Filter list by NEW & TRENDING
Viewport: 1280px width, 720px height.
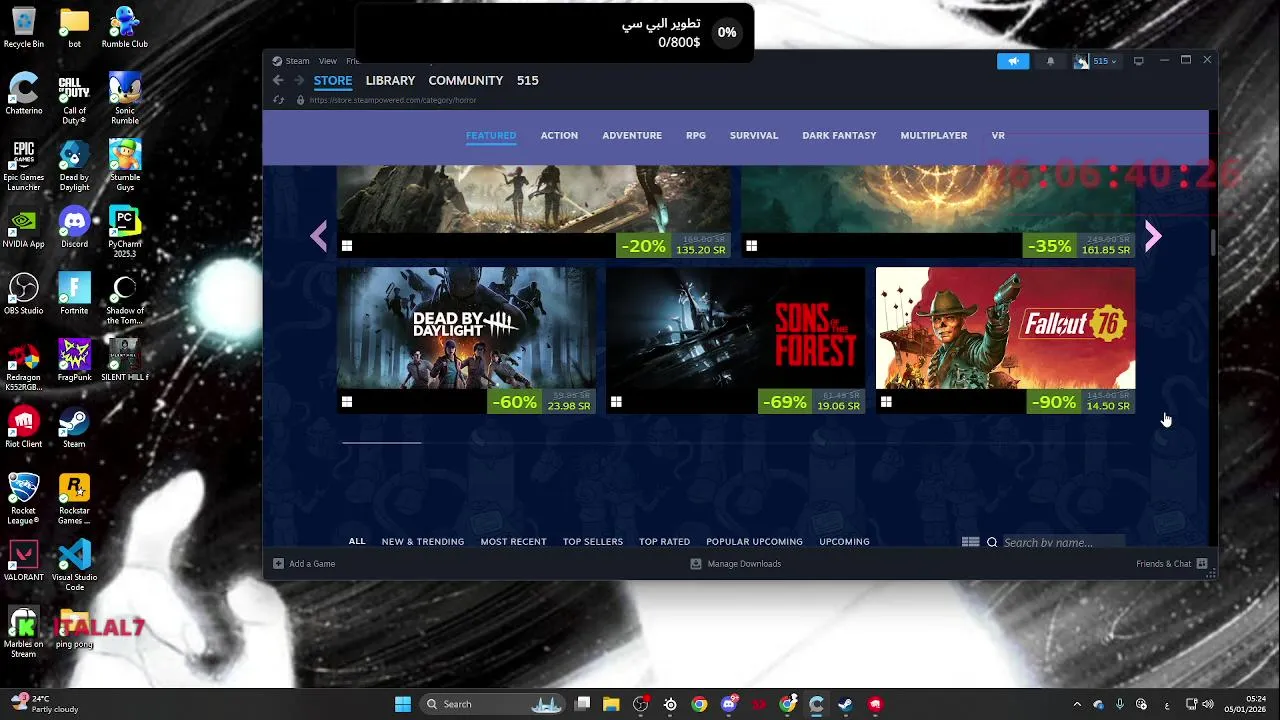[423, 541]
